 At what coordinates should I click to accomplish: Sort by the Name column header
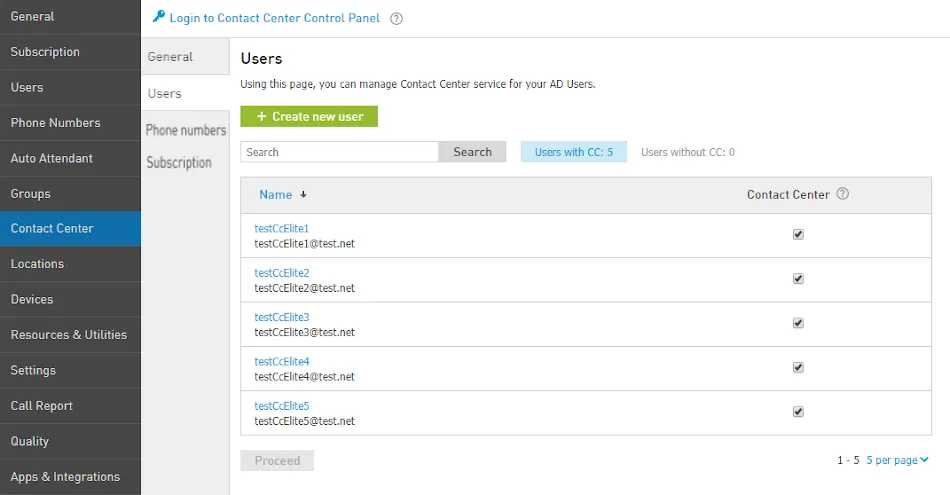276,194
